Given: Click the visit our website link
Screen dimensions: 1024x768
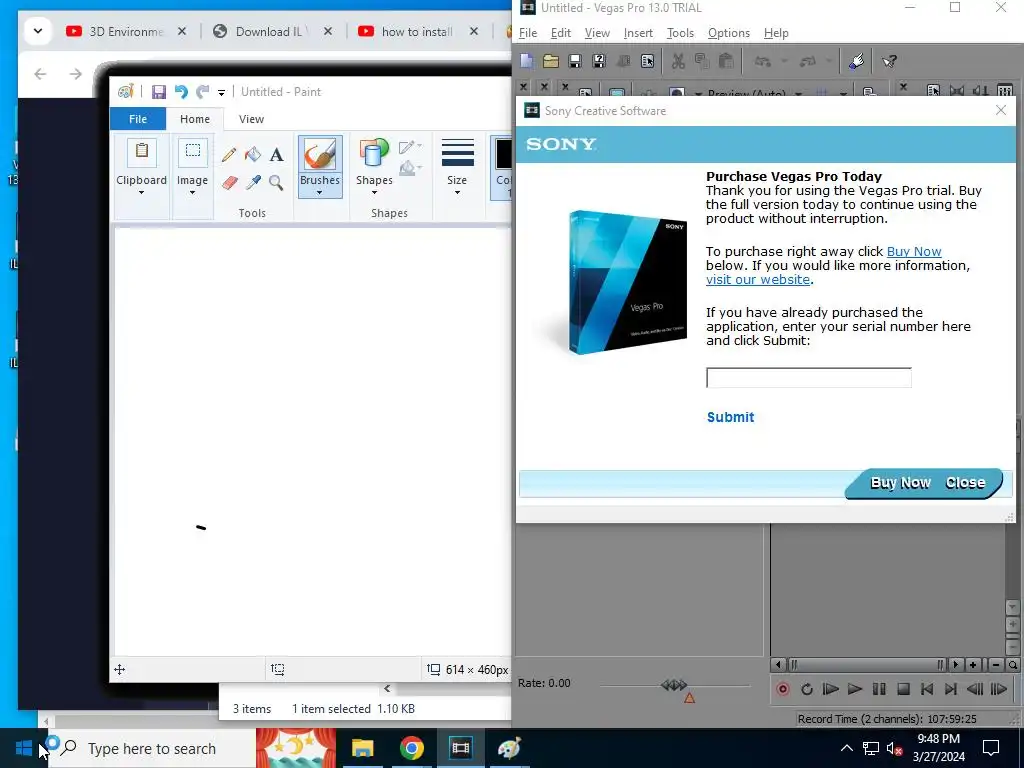Looking at the screenshot, I should click(758, 280).
